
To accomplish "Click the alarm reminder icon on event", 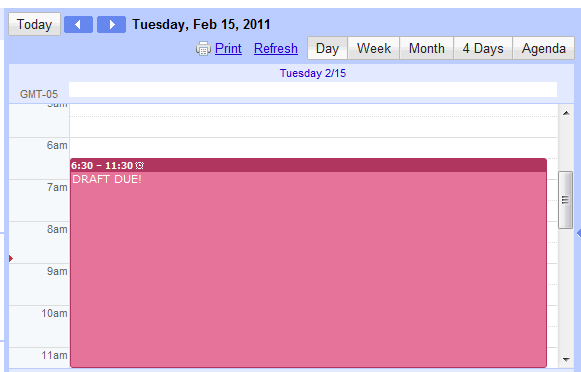I will [x=139, y=165].
